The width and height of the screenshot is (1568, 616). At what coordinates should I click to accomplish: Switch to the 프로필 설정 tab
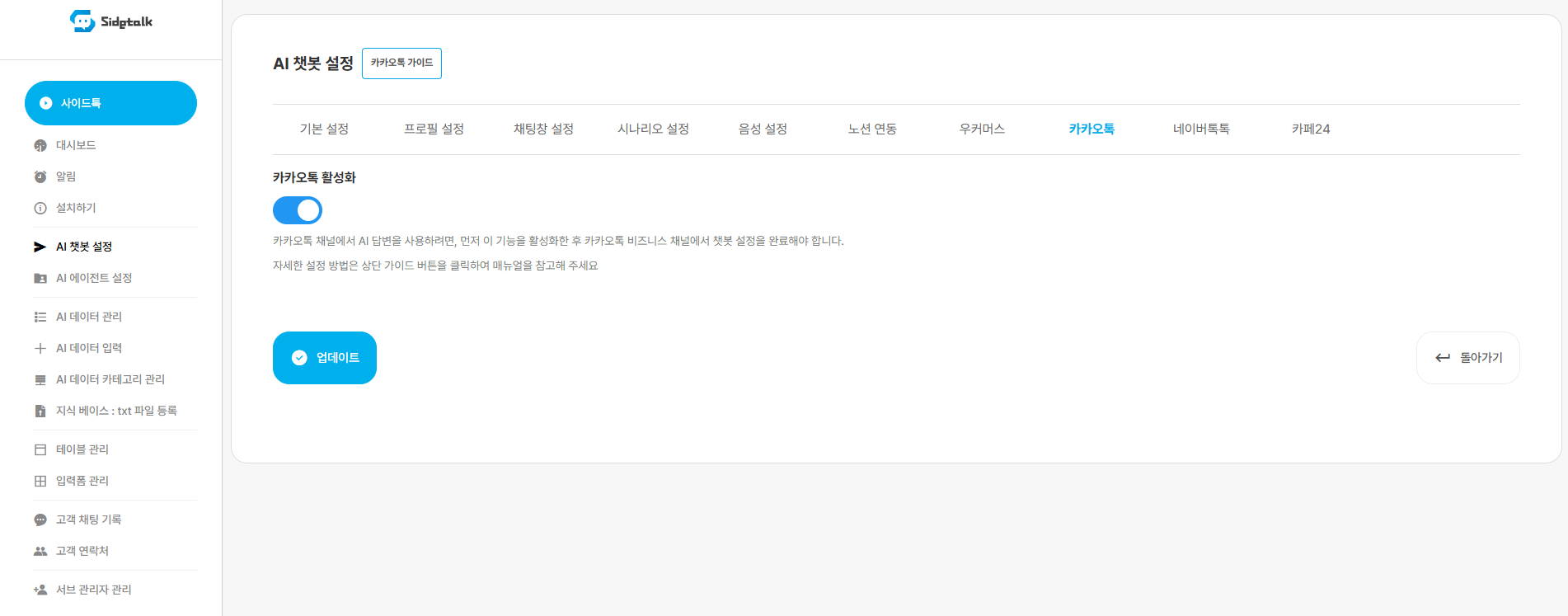coord(434,129)
